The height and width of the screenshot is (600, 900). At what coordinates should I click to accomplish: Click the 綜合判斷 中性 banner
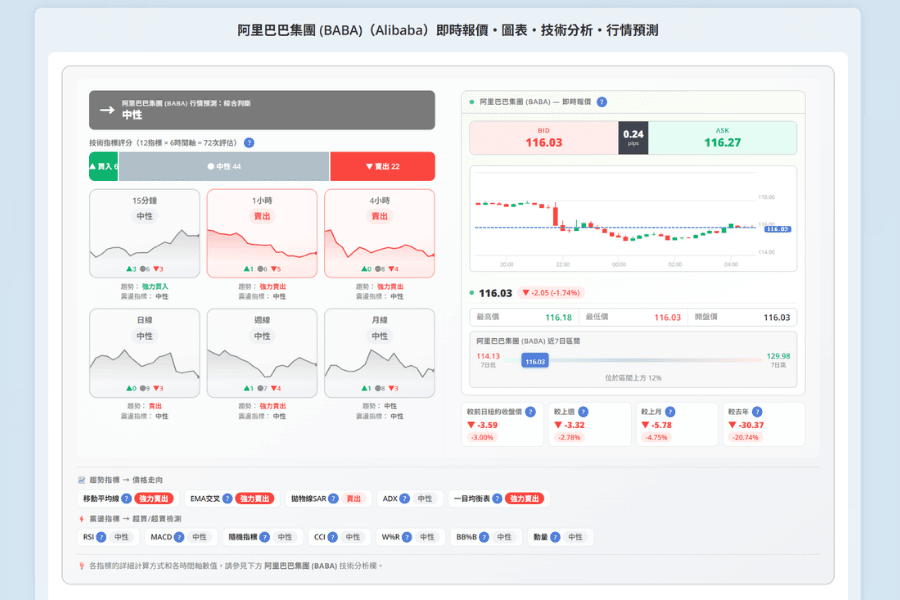point(262,110)
